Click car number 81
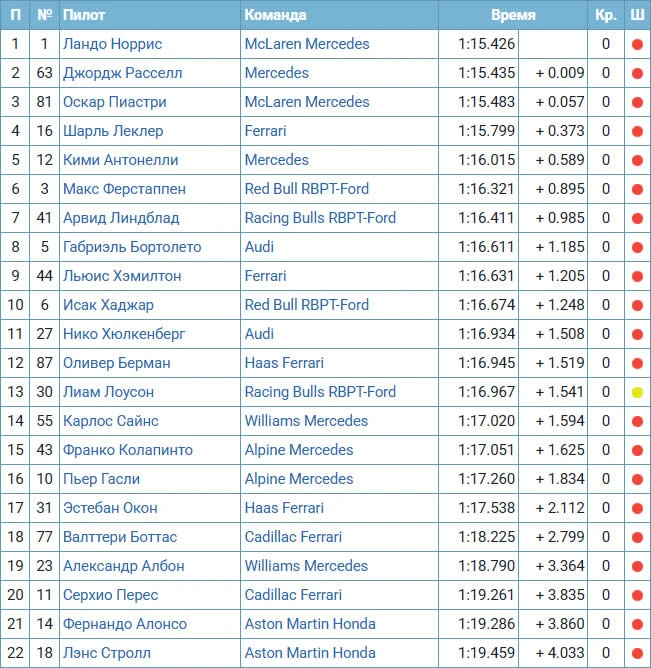 click(44, 102)
